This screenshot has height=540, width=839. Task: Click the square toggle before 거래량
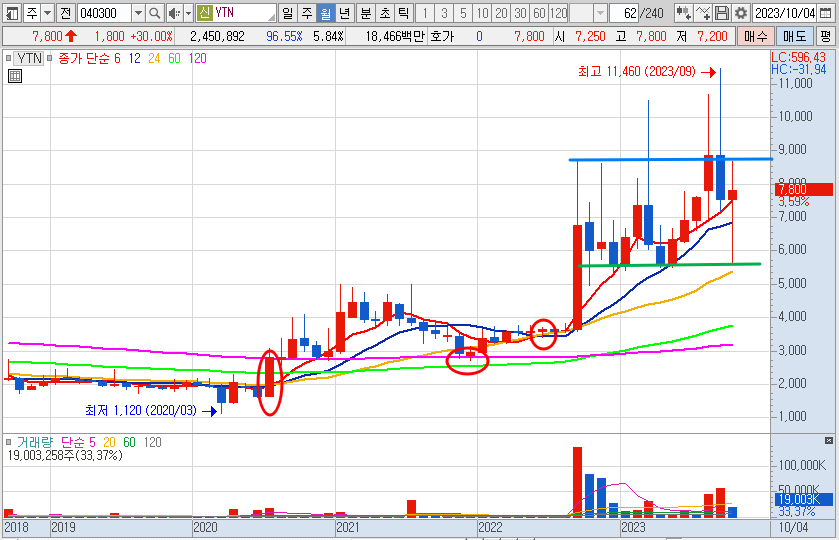pyautogui.click(x=9, y=442)
